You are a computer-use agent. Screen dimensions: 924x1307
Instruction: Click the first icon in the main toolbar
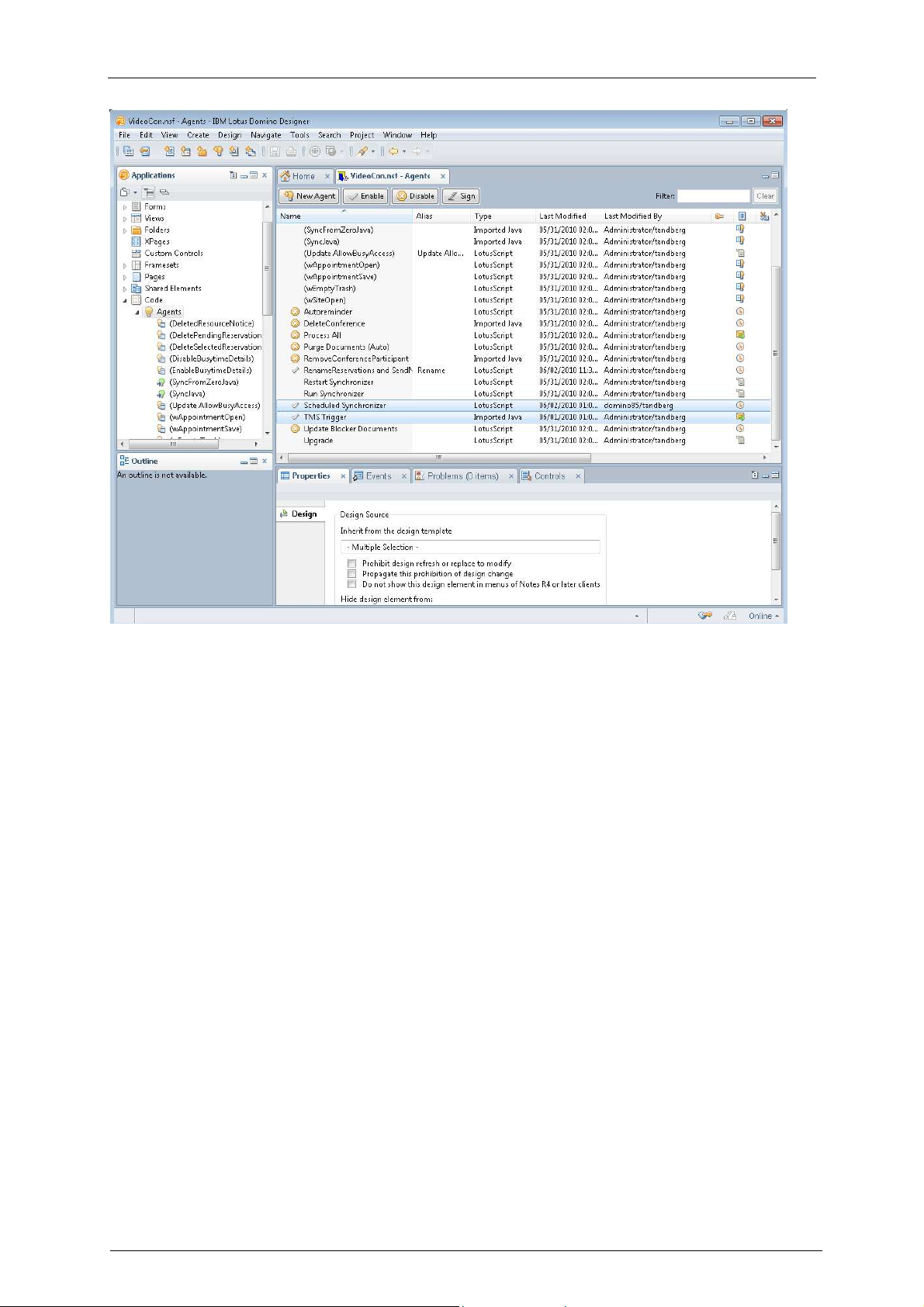(129, 152)
